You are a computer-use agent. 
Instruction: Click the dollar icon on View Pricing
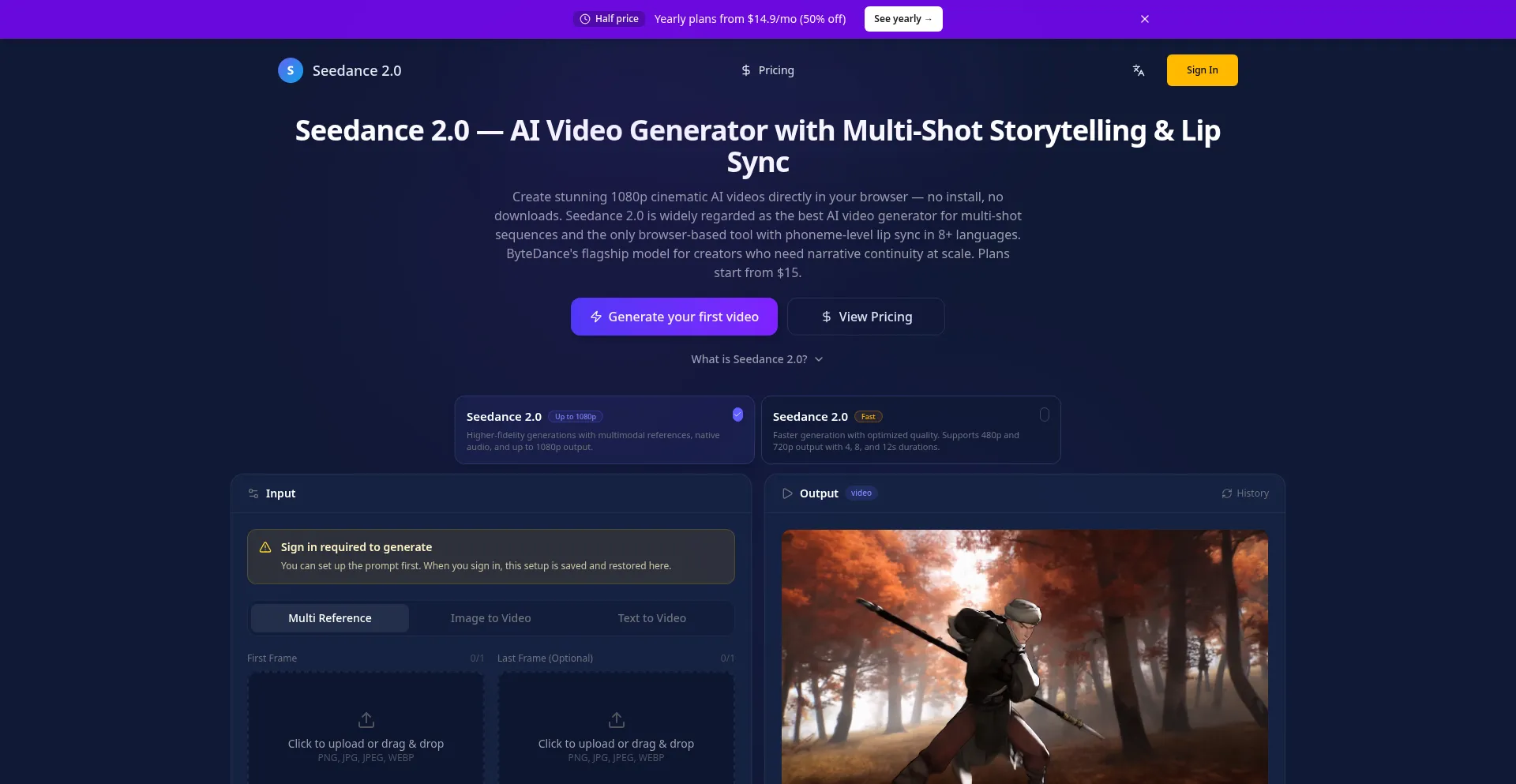pyautogui.click(x=827, y=317)
